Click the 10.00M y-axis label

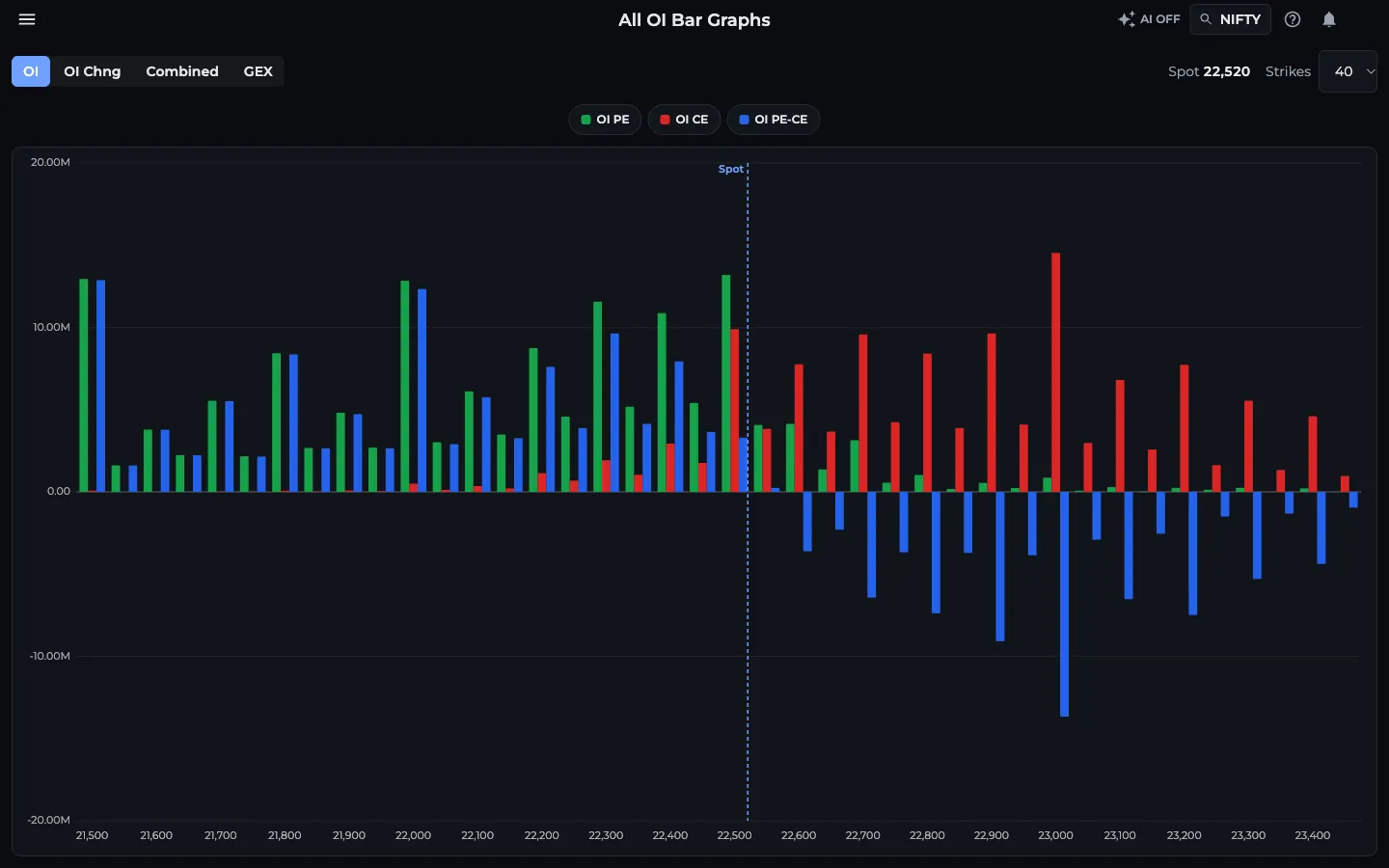point(51,327)
